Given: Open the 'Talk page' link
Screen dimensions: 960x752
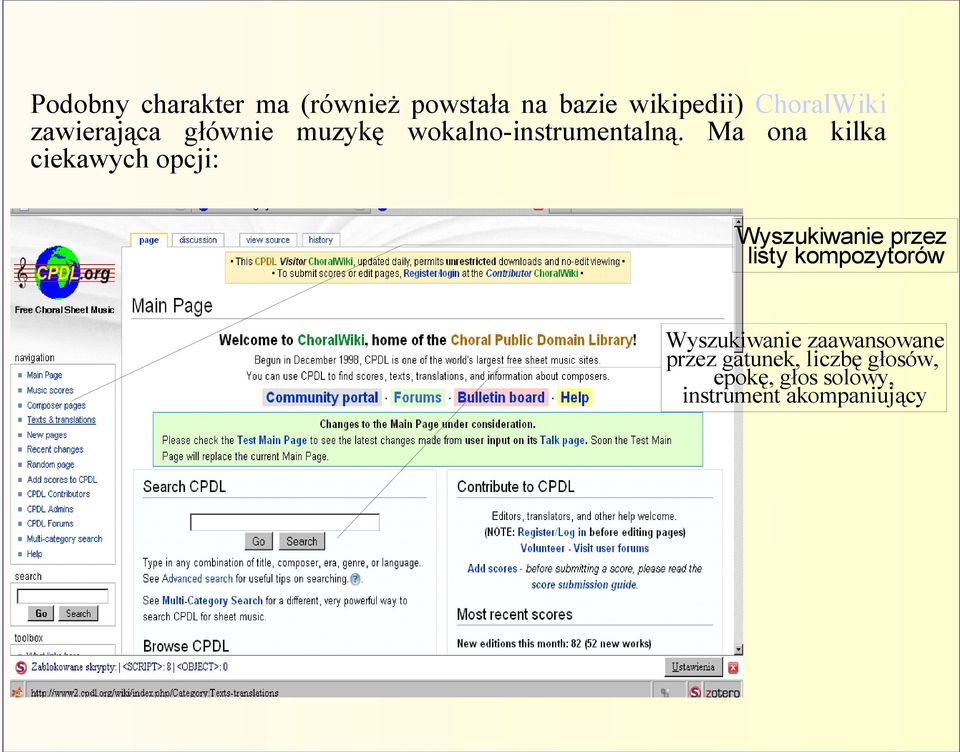Looking at the screenshot, I should [562, 440].
